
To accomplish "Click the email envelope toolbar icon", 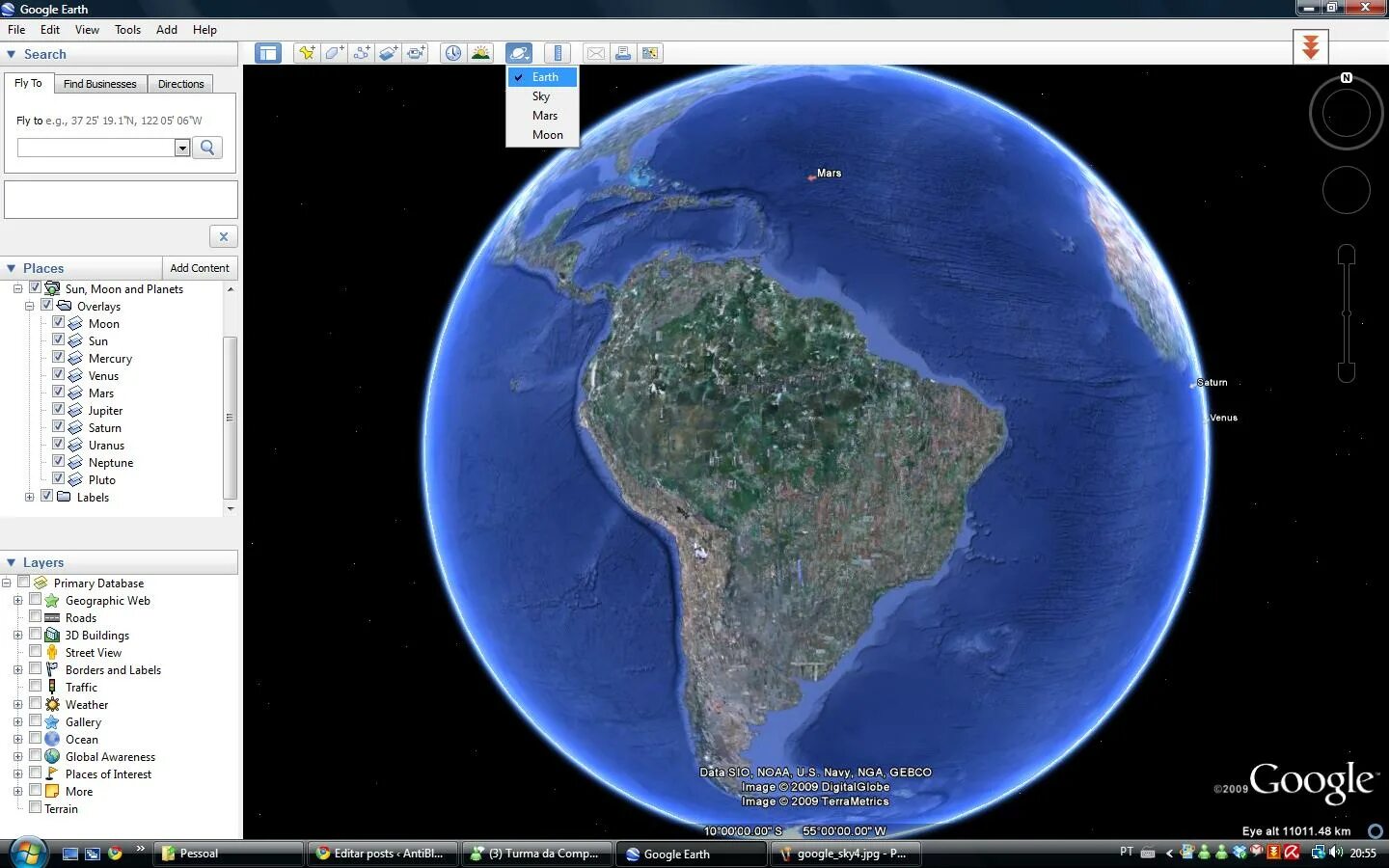I will click(596, 53).
